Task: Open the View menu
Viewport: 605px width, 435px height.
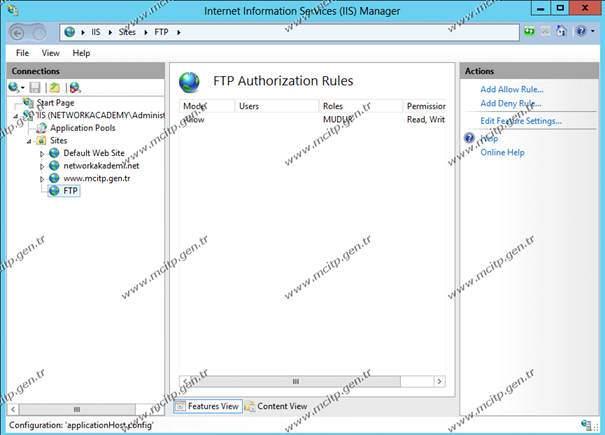Action: (51, 53)
